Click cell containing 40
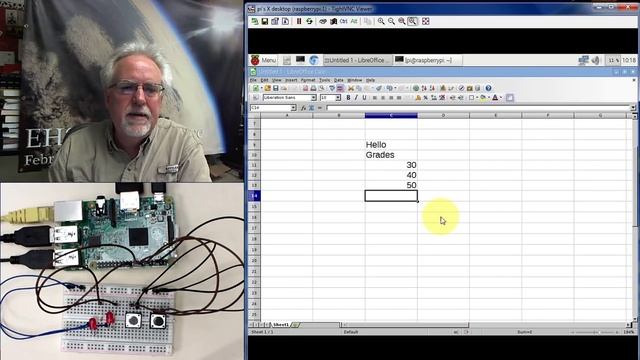The height and width of the screenshot is (360, 640). tap(391, 175)
